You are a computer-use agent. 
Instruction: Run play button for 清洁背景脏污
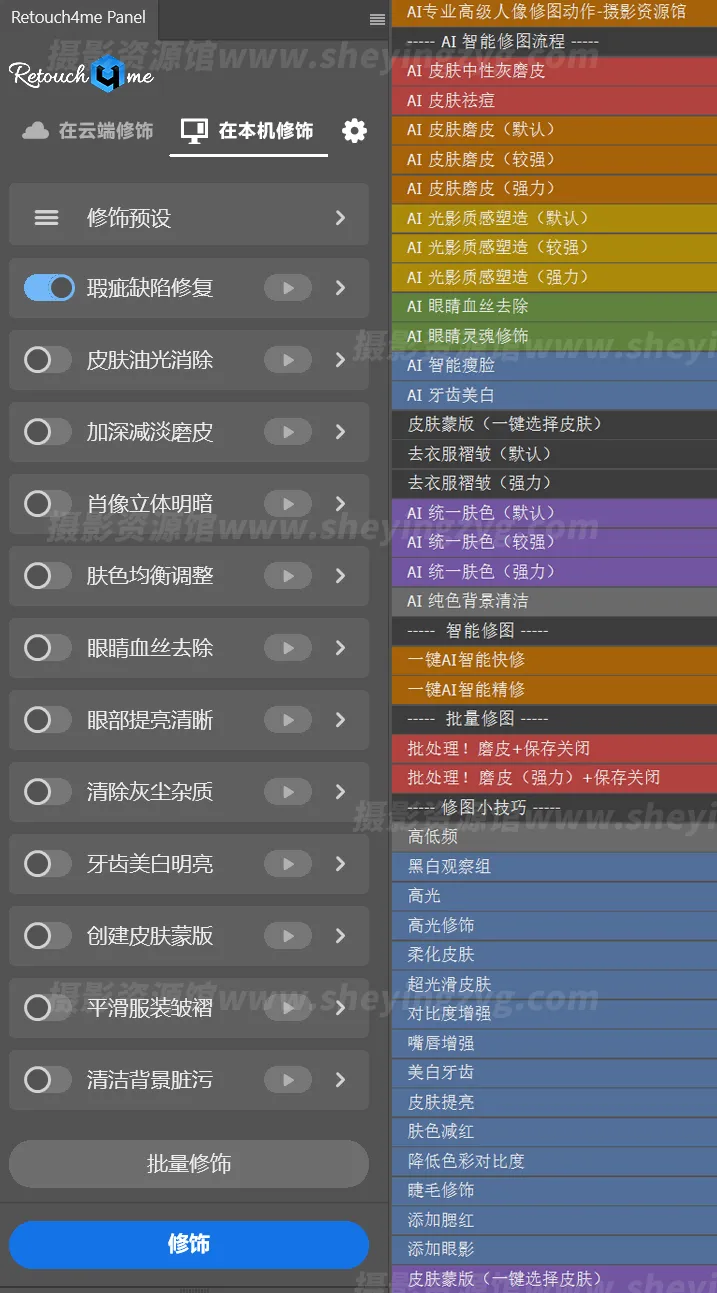point(288,1080)
